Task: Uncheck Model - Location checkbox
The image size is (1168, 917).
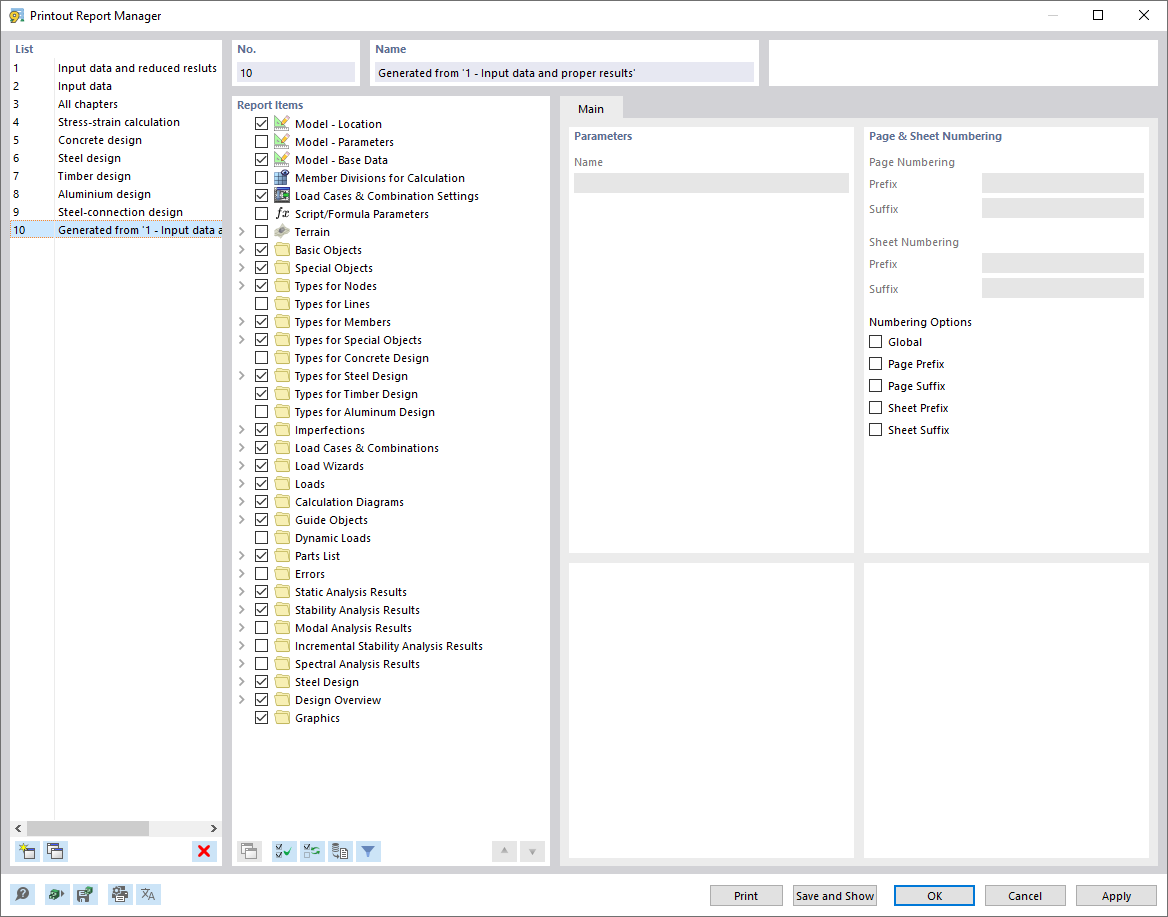Action: [x=261, y=124]
